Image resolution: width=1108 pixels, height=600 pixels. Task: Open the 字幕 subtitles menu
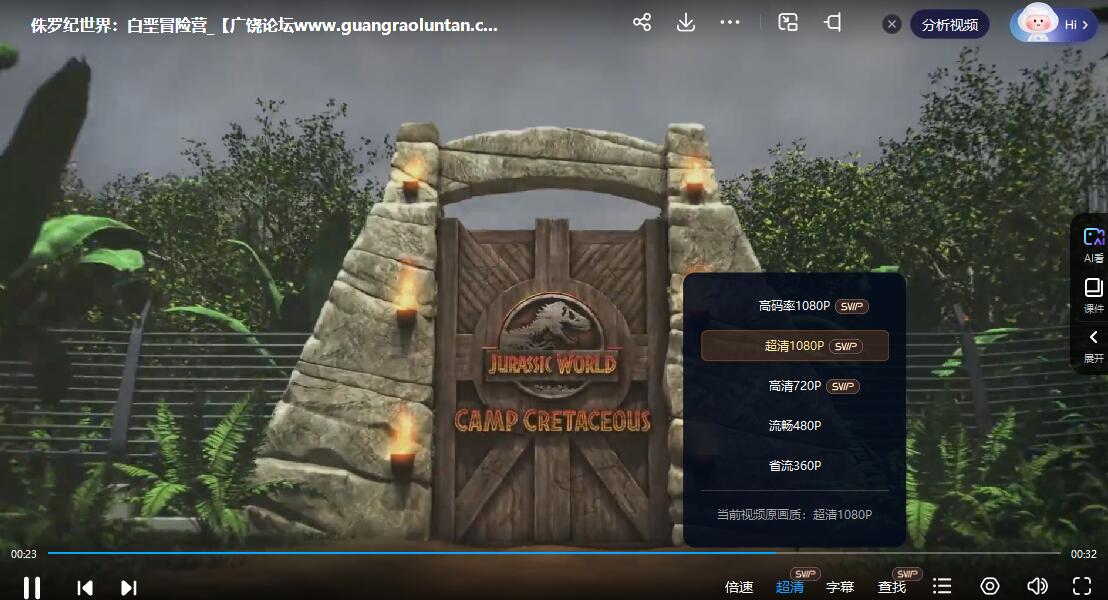coord(840,587)
